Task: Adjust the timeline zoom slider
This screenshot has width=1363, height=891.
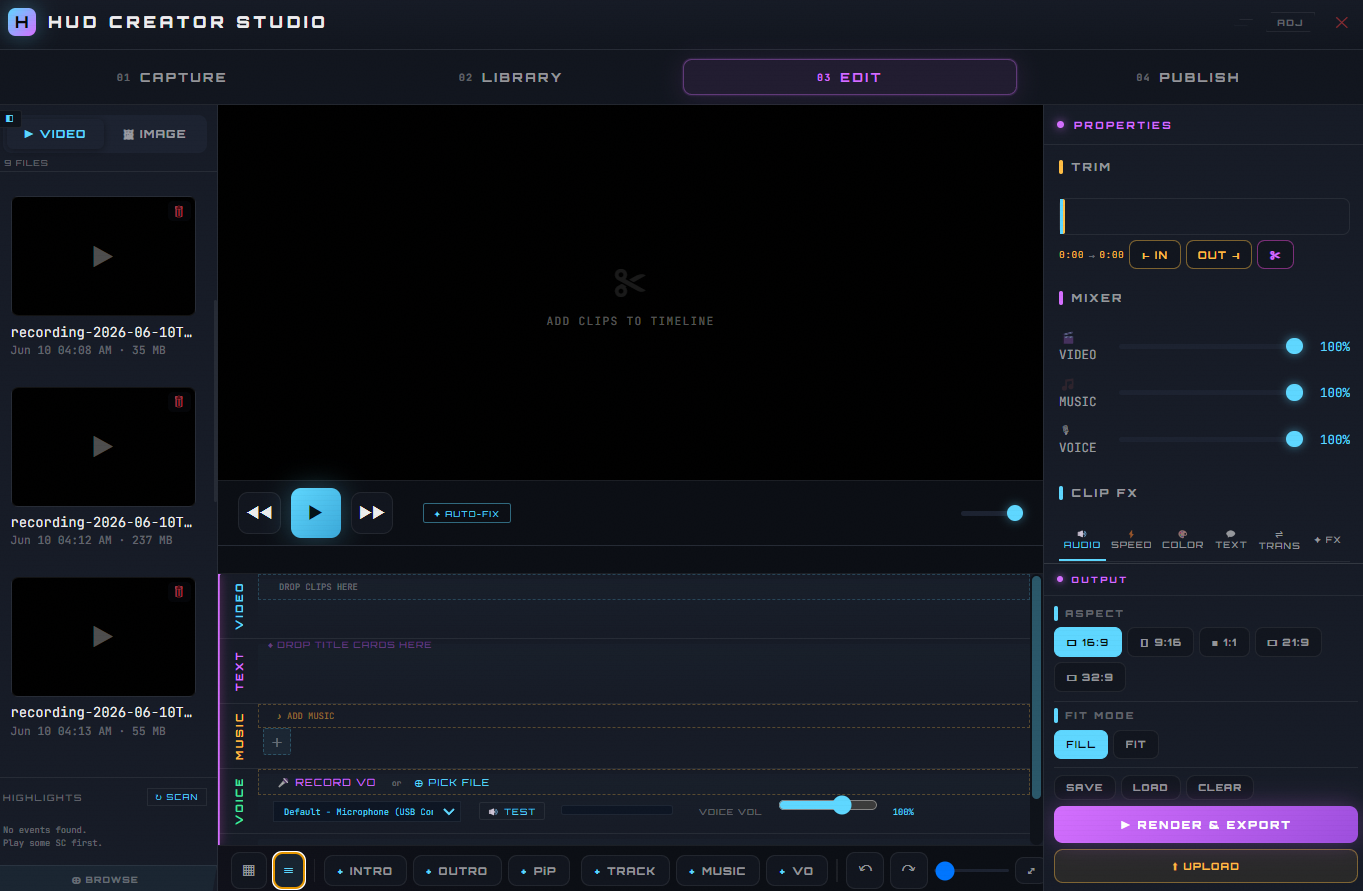Action: (971, 871)
